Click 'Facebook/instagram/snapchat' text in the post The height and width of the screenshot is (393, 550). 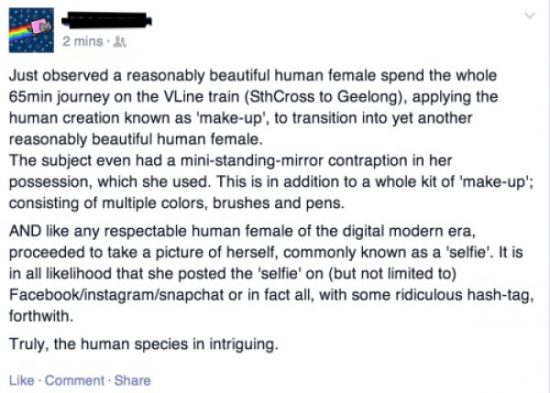coord(116,295)
